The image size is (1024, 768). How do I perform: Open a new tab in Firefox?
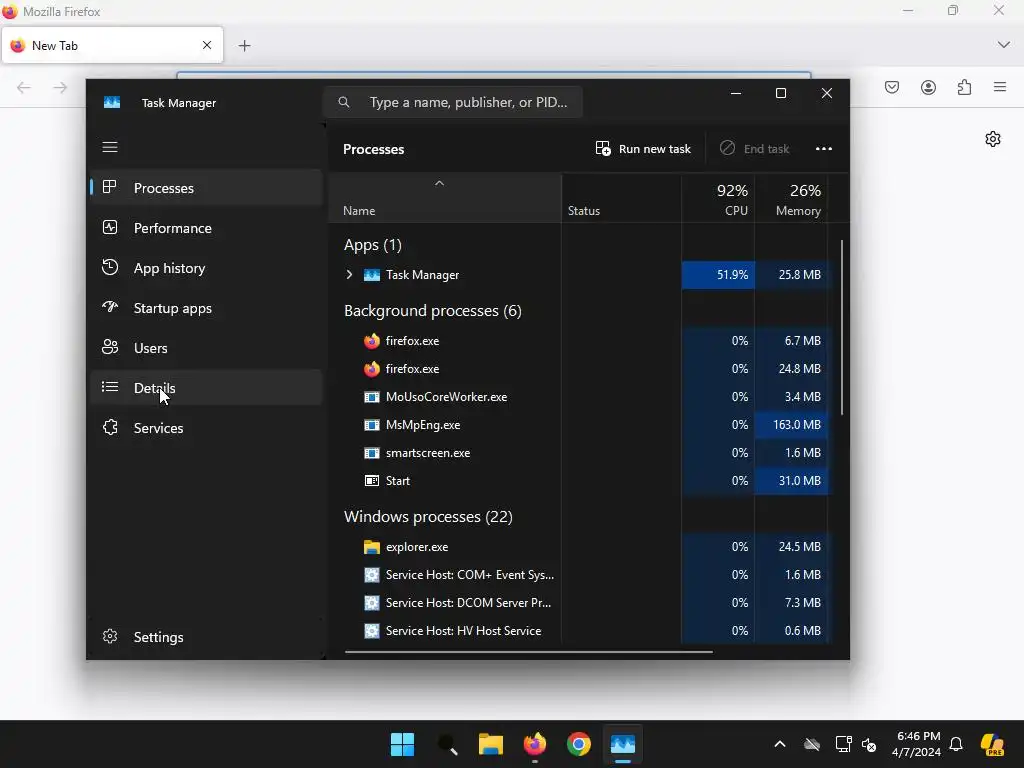(244, 46)
